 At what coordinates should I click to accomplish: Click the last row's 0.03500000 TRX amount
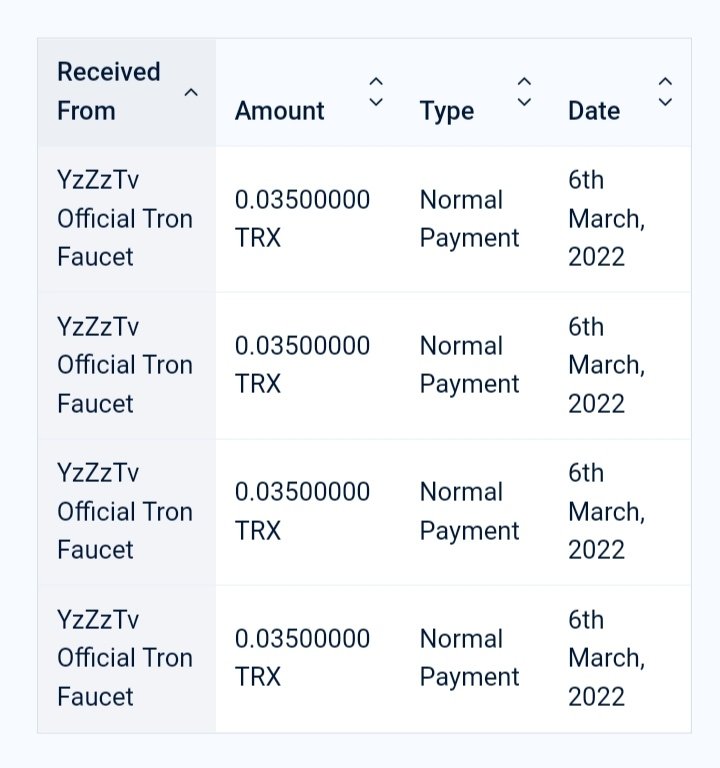(302, 658)
